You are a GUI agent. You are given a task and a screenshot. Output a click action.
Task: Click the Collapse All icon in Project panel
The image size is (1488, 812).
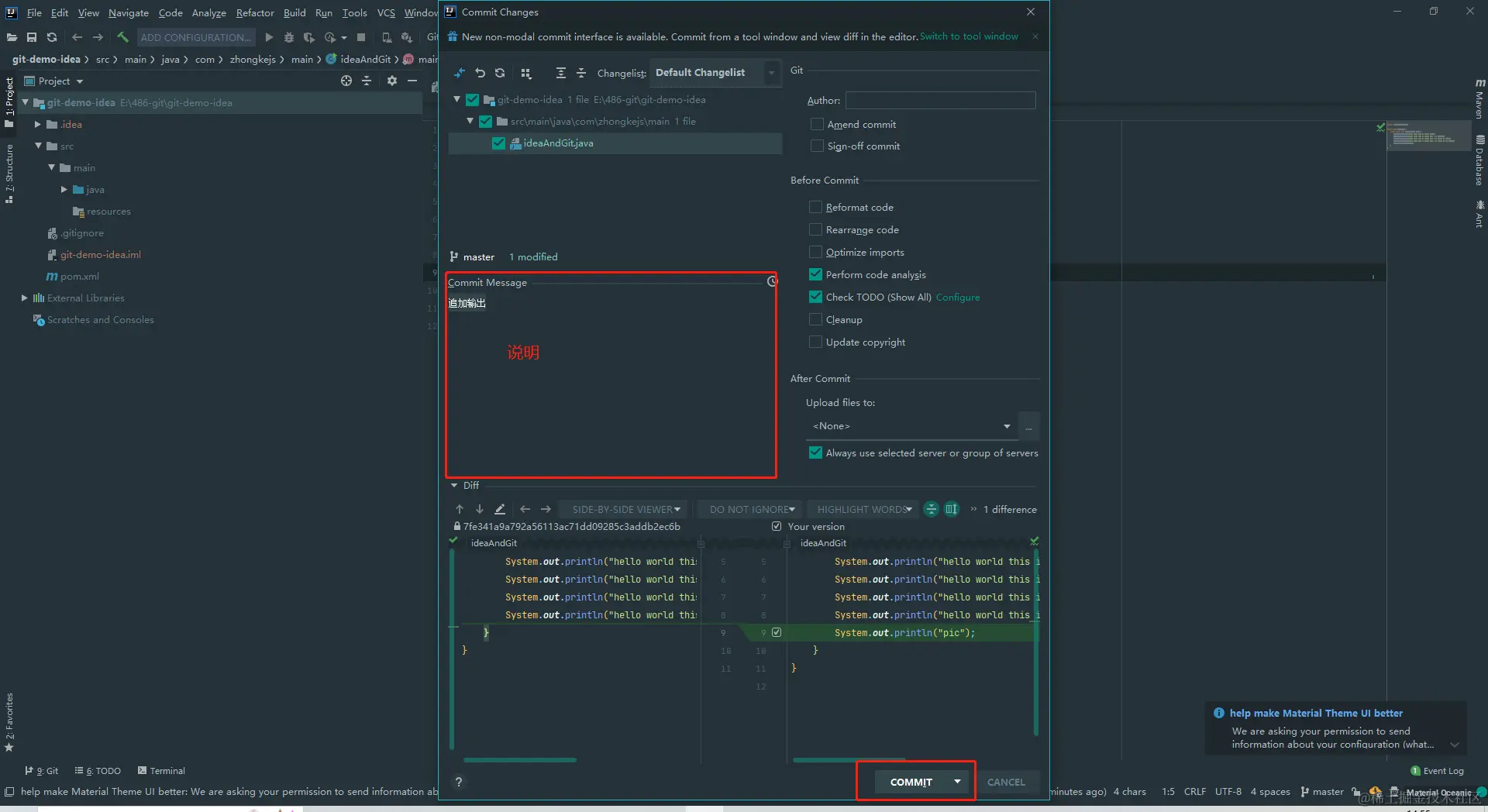[367, 81]
